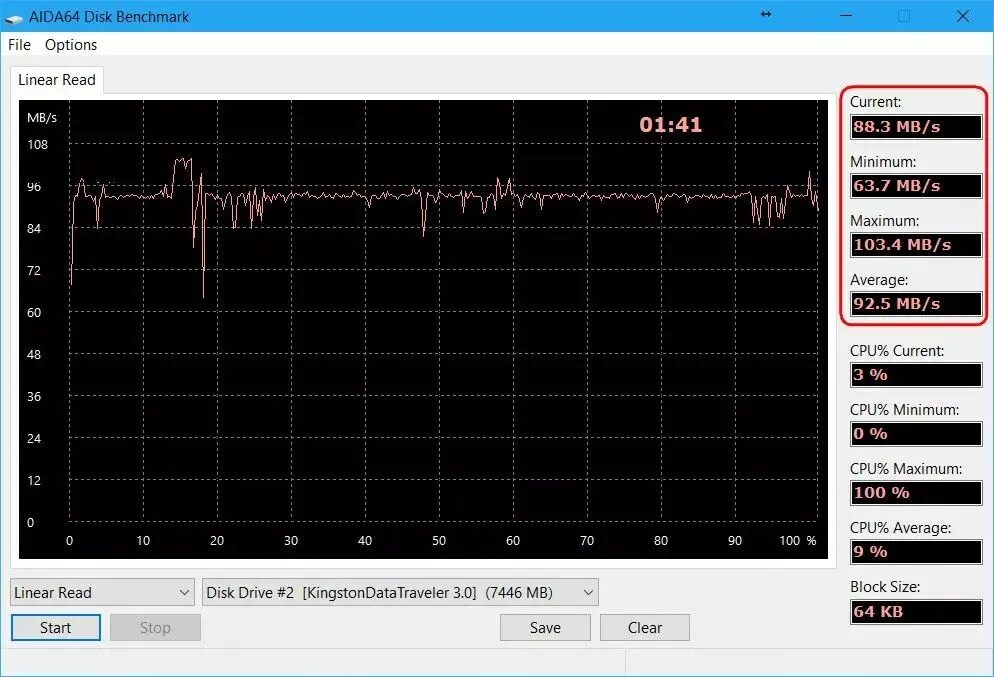Screen dimensions: 994x677
Task: Click the Stop button
Action: click(155, 628)
